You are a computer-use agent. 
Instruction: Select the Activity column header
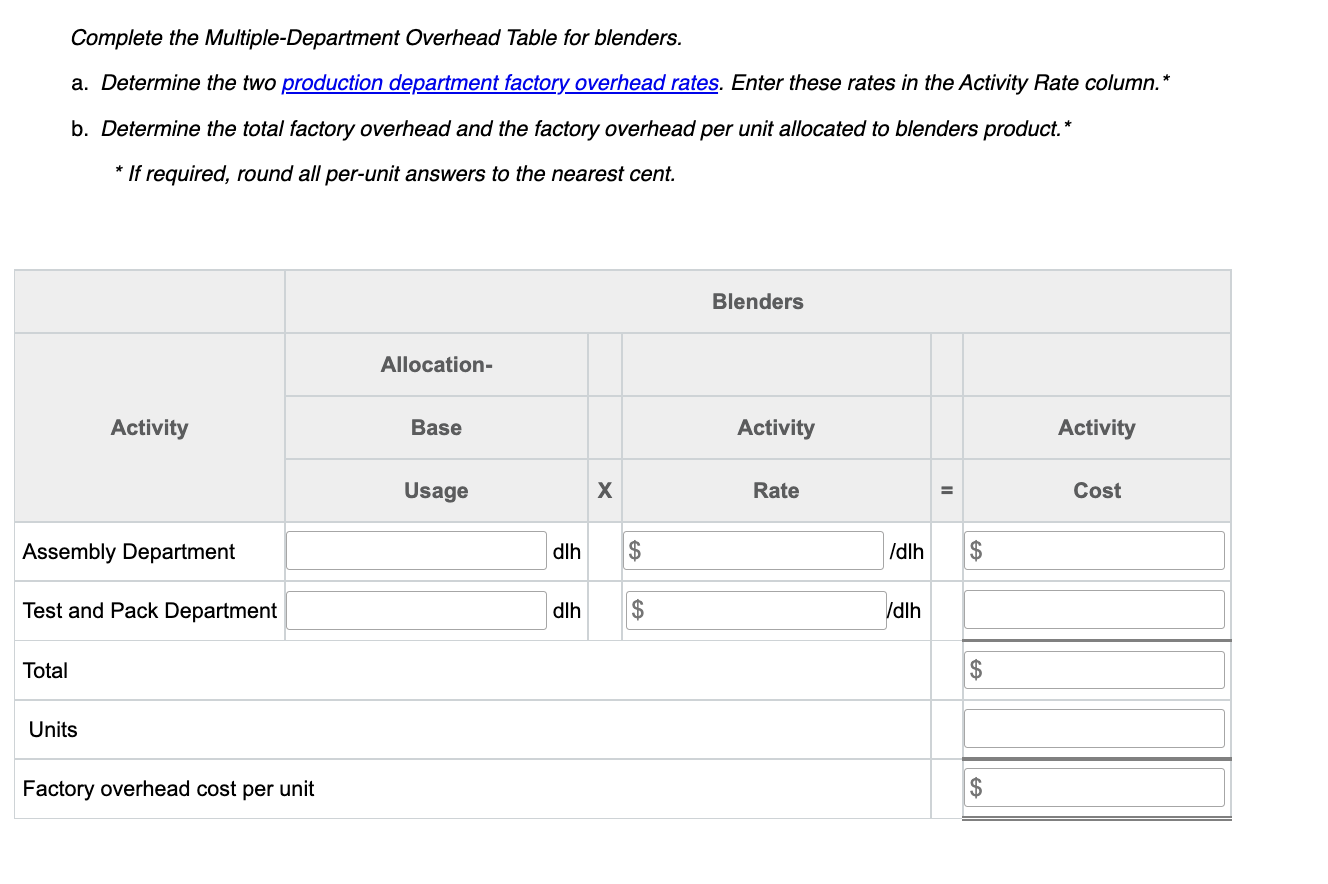coord(148,427)
